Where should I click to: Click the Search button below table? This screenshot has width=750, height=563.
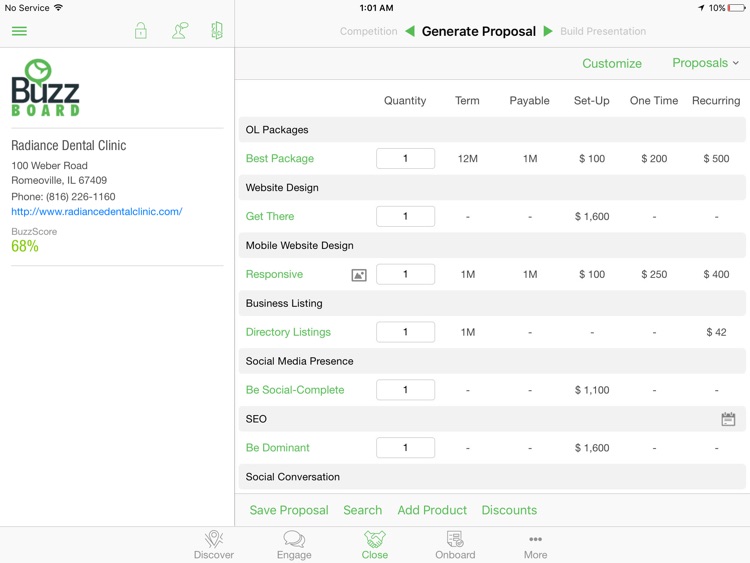pyautogui.click(x=363, y=510)
